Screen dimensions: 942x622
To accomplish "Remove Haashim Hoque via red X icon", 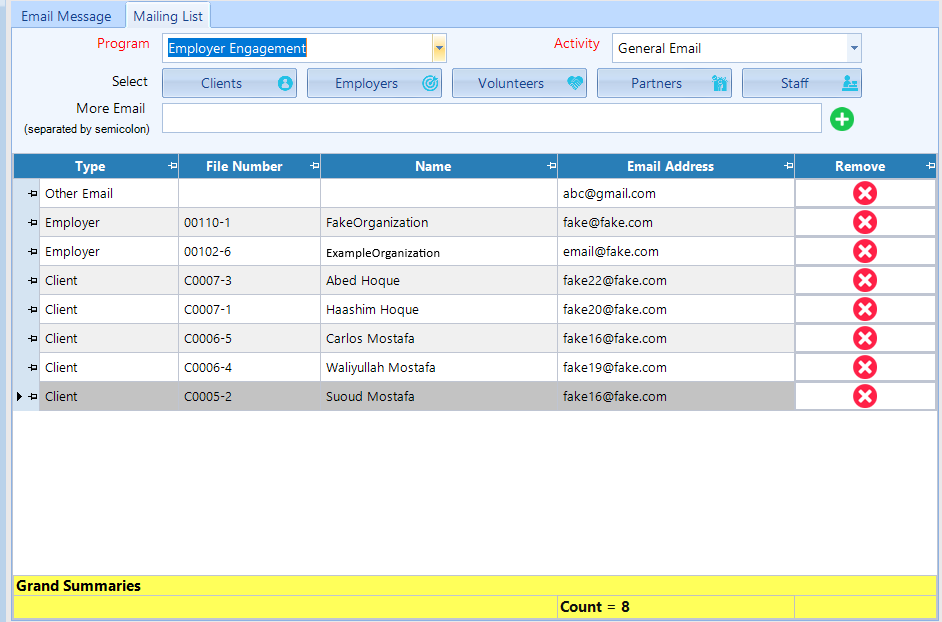I will tap(865, 310).
